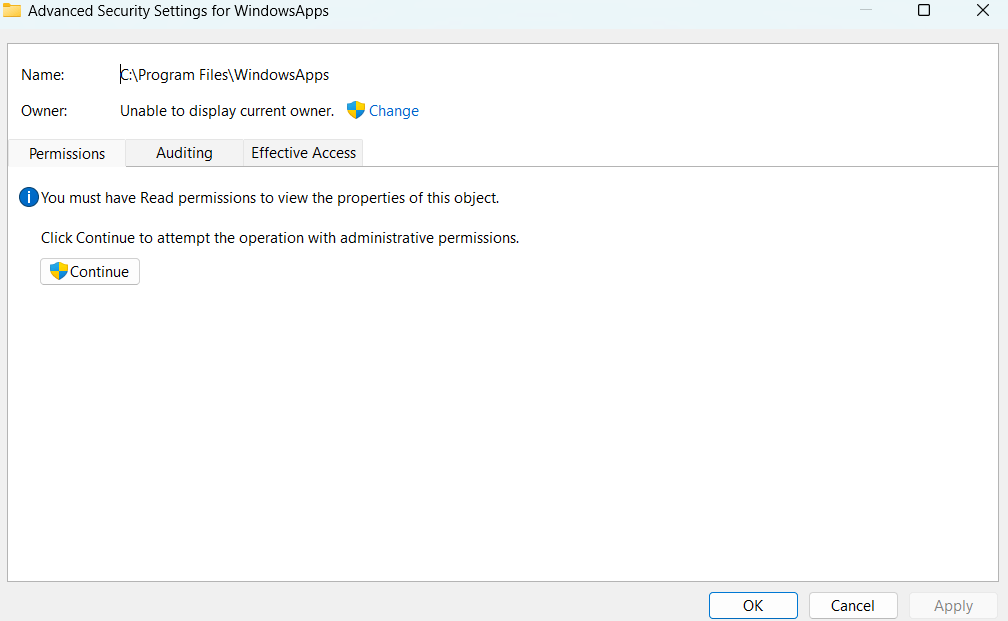Click Continue to use administrative permissions
Image resolution: width=1008 pixels, height=621 pixels.
click(90, 271)
